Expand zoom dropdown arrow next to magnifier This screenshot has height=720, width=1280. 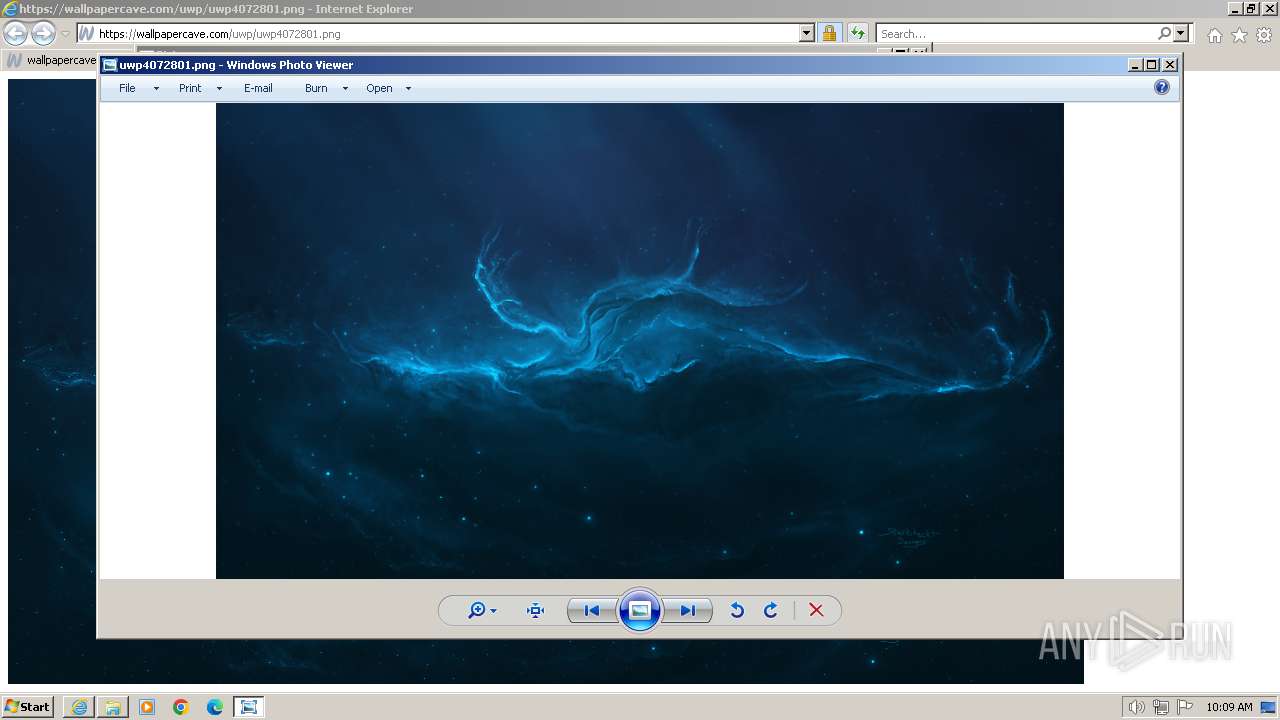494,611
